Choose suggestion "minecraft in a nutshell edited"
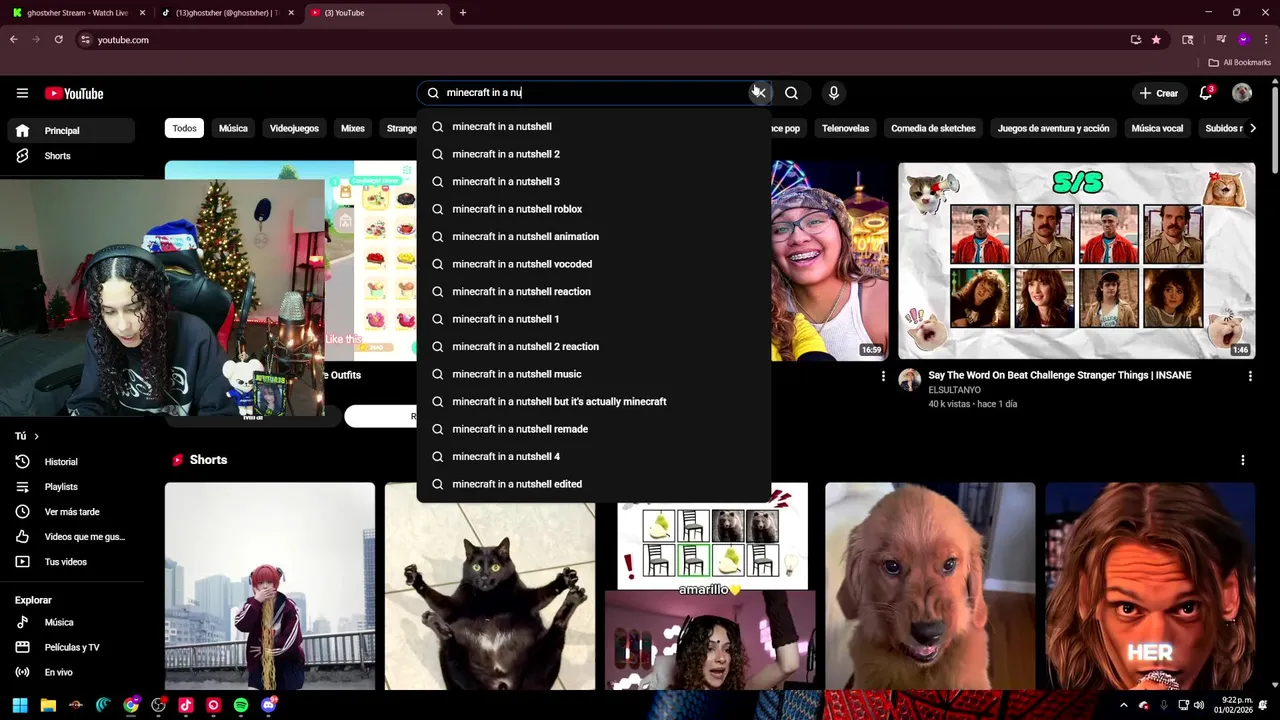 [594, 484]
